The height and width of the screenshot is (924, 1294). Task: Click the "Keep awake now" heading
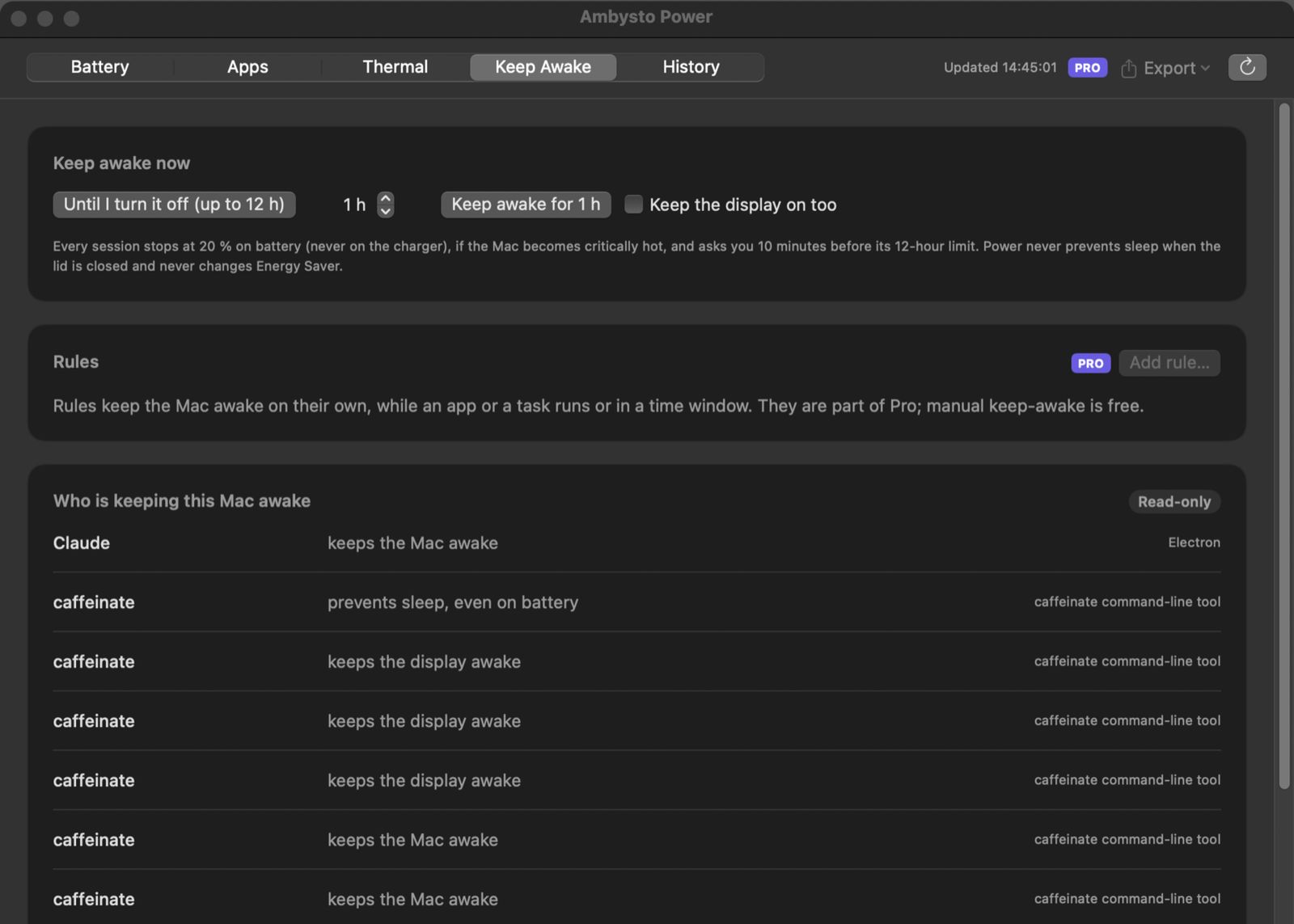tap(121, 163)
